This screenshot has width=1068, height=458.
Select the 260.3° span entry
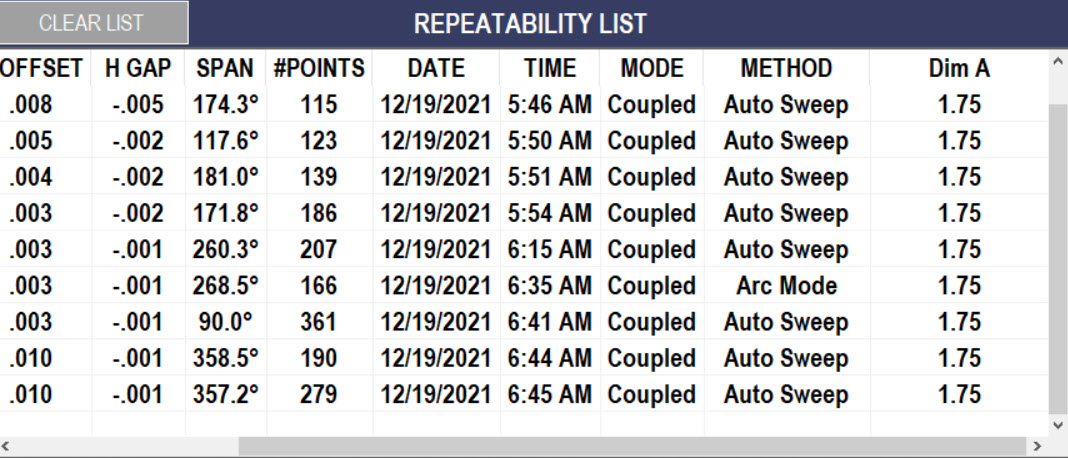pyautogui.click(x=225, y=249)
